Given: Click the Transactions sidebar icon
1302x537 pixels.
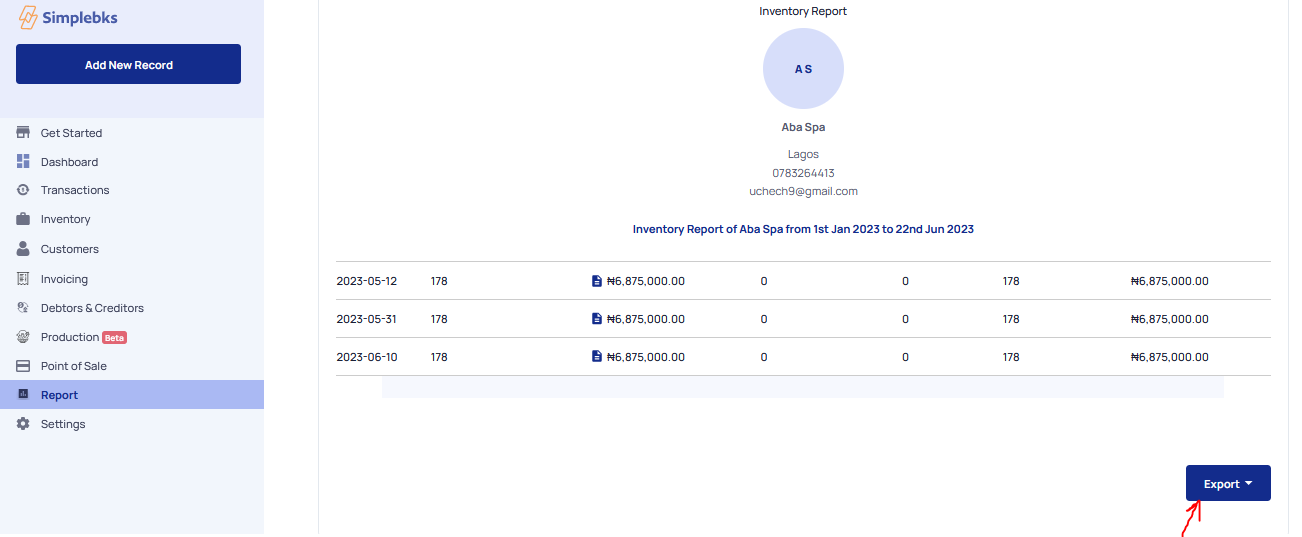Looking at the screenshot, I should click(x=23, y=190).
